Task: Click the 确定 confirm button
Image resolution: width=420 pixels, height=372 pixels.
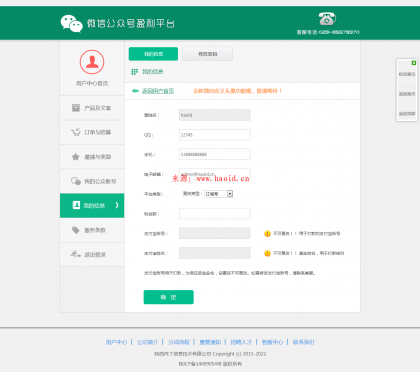Action: click(x=169, y=297)
